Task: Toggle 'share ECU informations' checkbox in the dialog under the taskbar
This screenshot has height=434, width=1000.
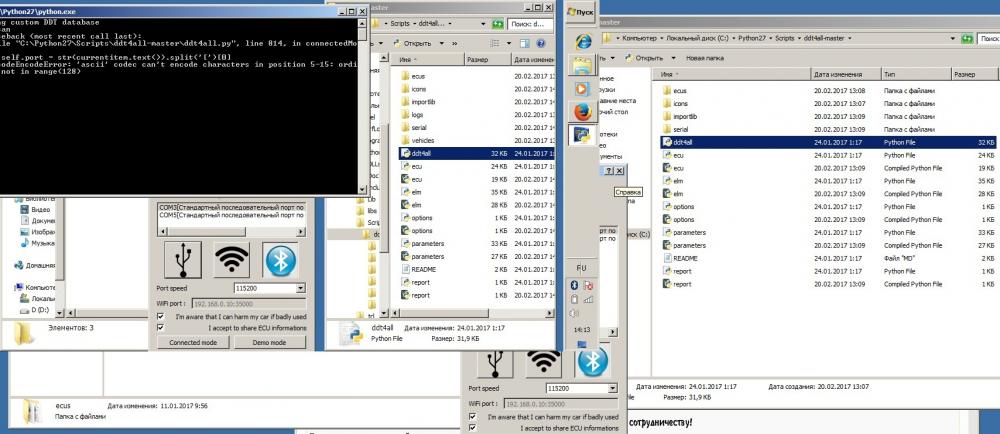Action: pyautogui.click(x=472, y=428)
